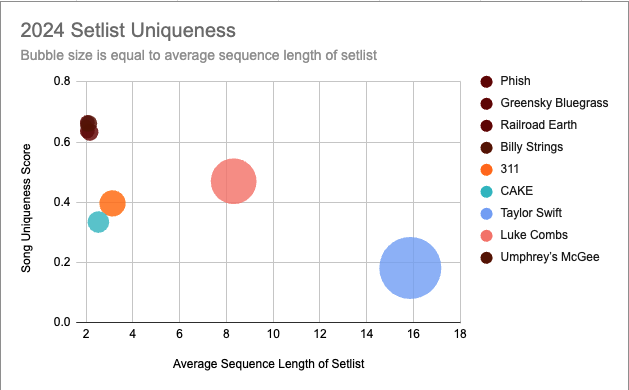This screenshot has width=629, height=390.
Task: Click the pink Luke Combs legend dot
Action: [486, 236]
